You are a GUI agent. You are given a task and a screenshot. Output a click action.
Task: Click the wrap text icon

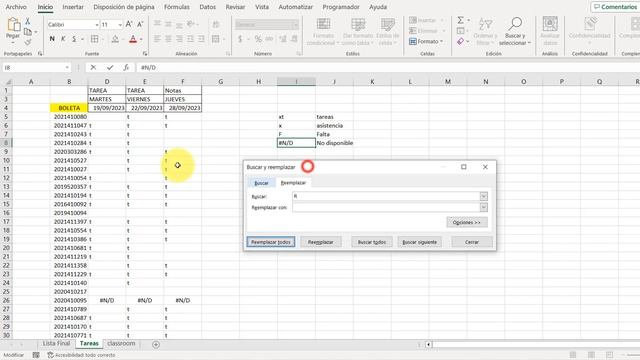click(x=216, y=24)
